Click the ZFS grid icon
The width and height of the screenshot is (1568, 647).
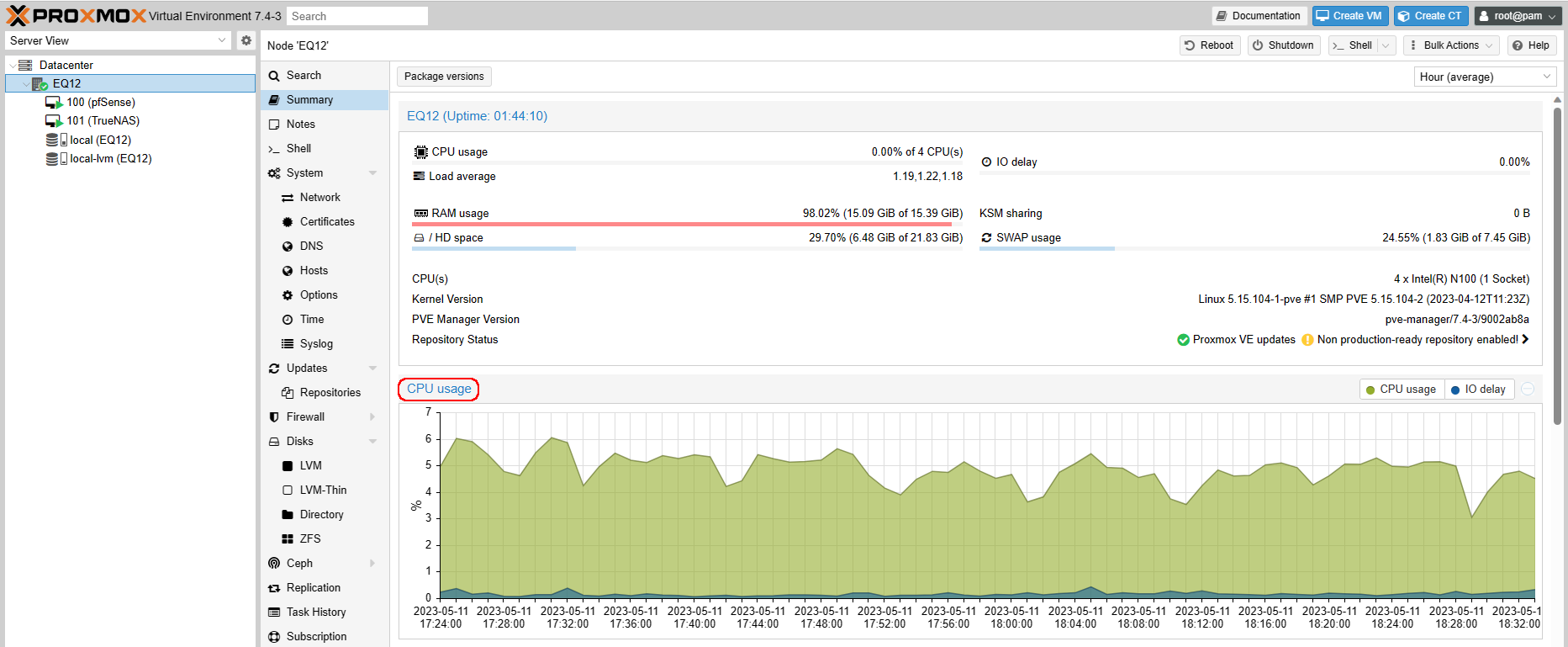point(288,539)
